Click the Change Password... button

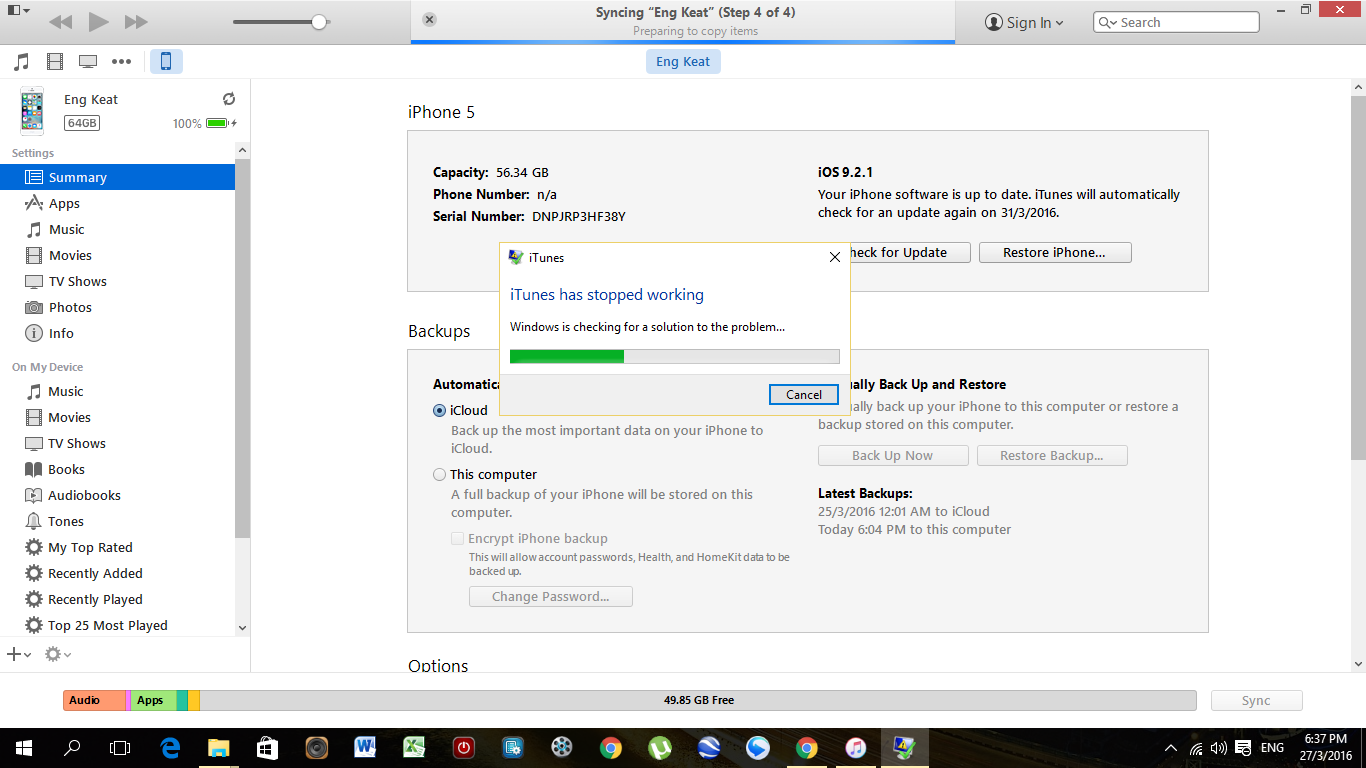click(551, 596)
